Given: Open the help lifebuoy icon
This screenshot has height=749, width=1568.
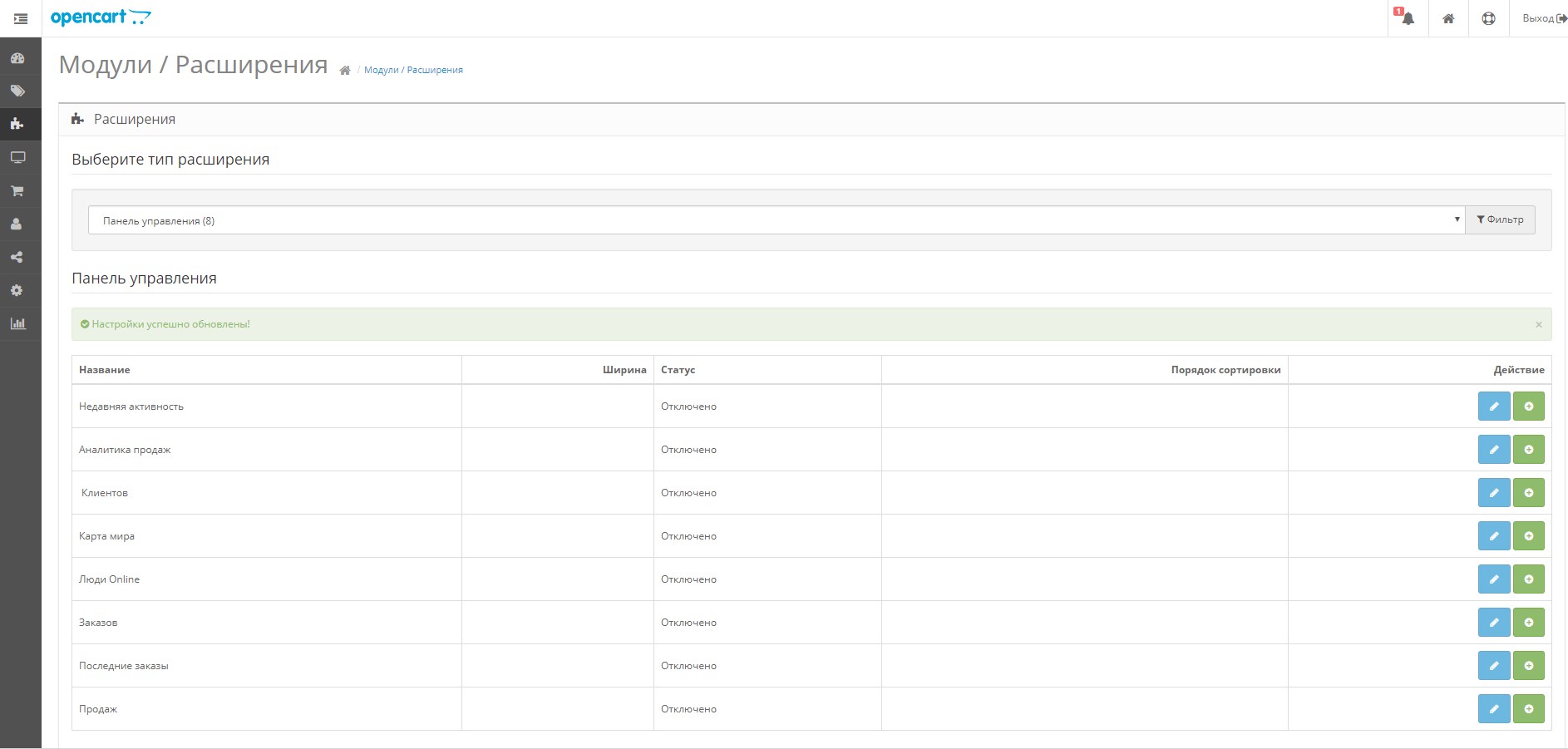Looking at the screenshot, I should (x=1488, y=18).
